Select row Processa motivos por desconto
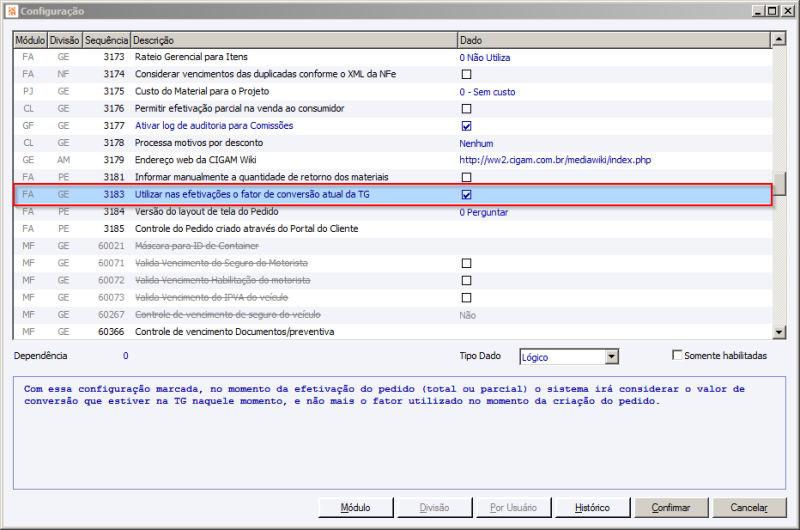This screenshot has width=800, height=530. click(392, 143)
